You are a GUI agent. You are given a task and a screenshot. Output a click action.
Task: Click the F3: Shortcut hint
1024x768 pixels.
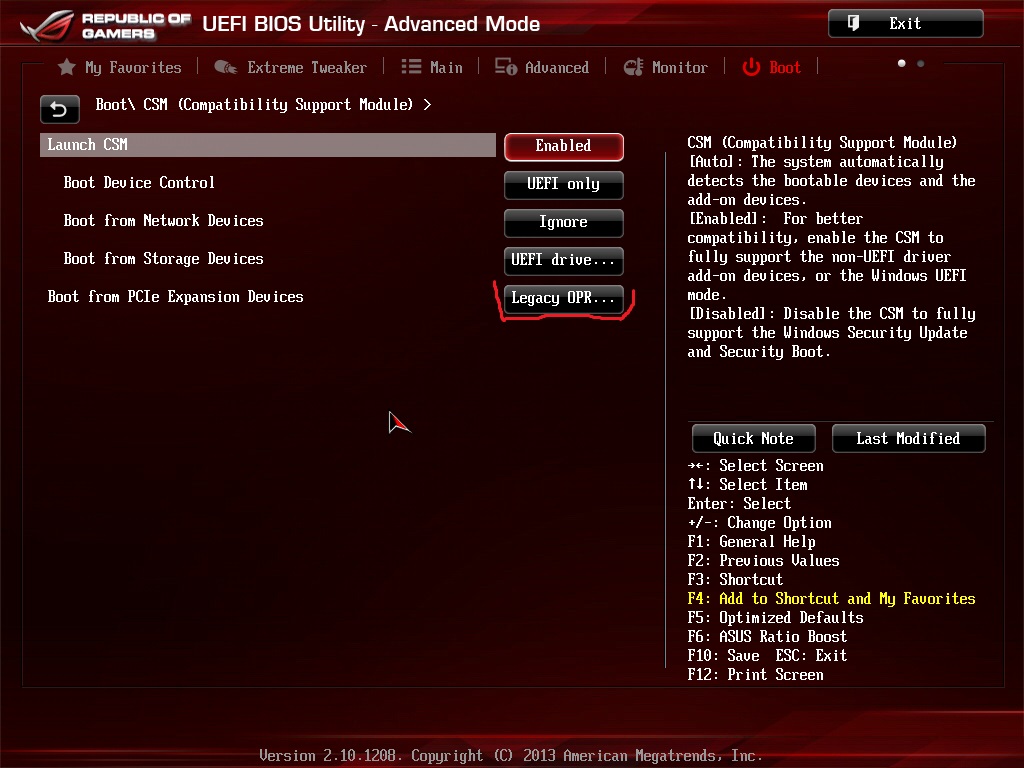735,579
